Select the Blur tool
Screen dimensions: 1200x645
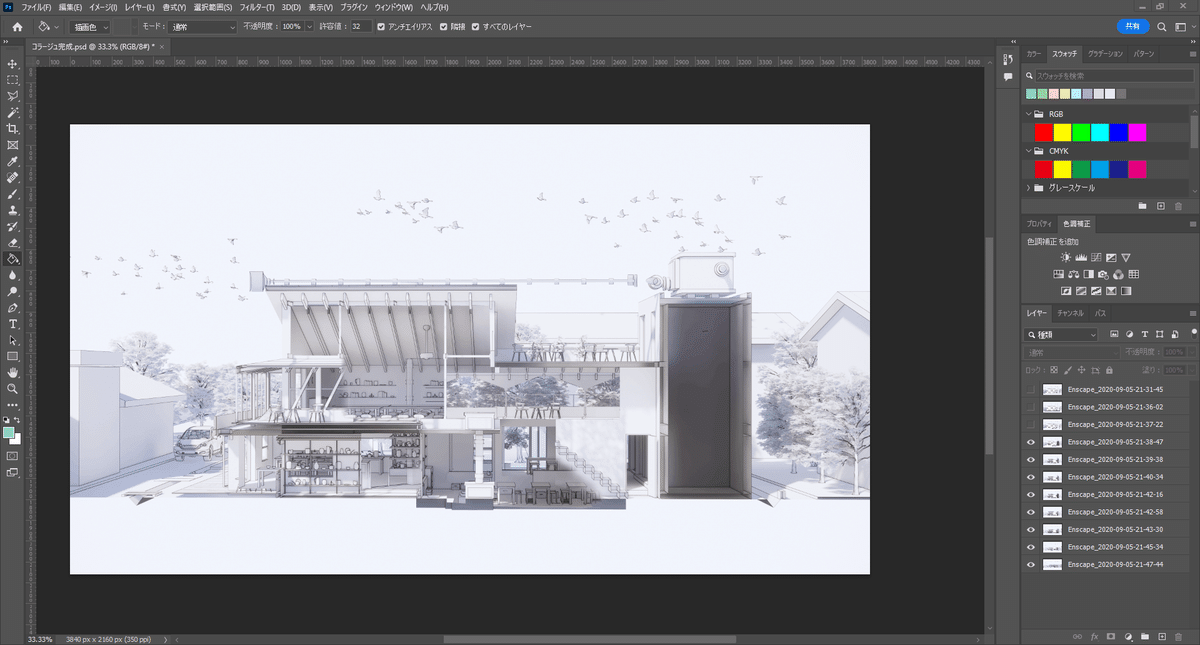click(x=13, y=274)
